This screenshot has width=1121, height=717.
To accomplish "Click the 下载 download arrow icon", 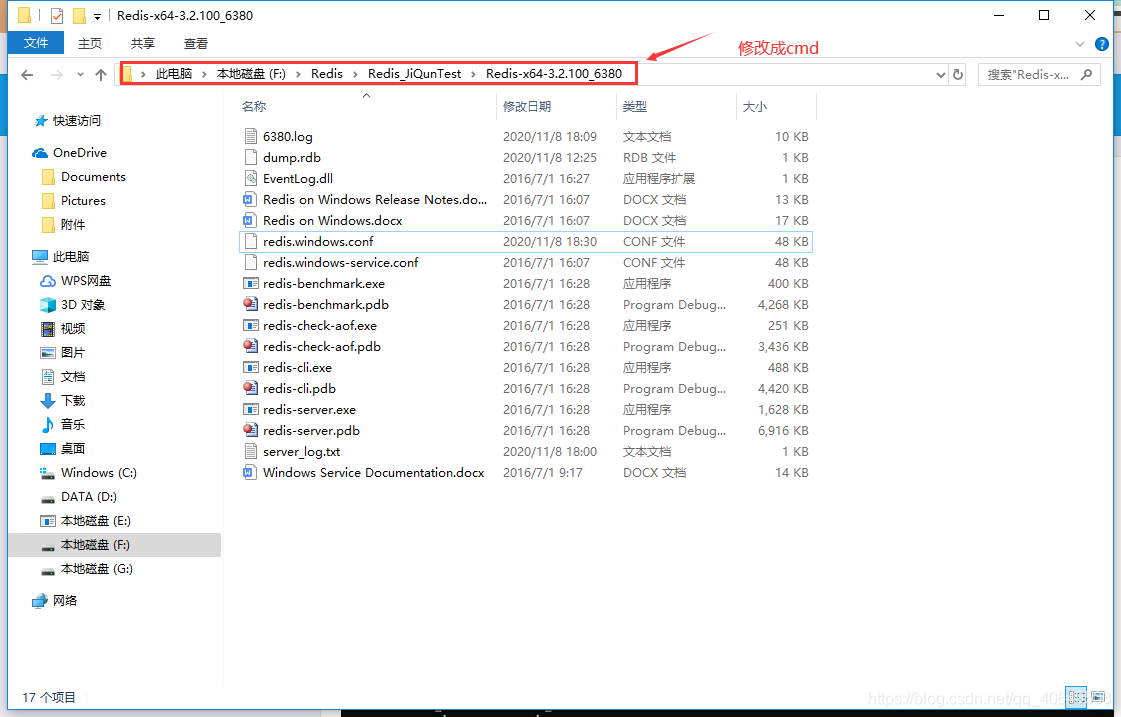I will (x=48, y=401).
